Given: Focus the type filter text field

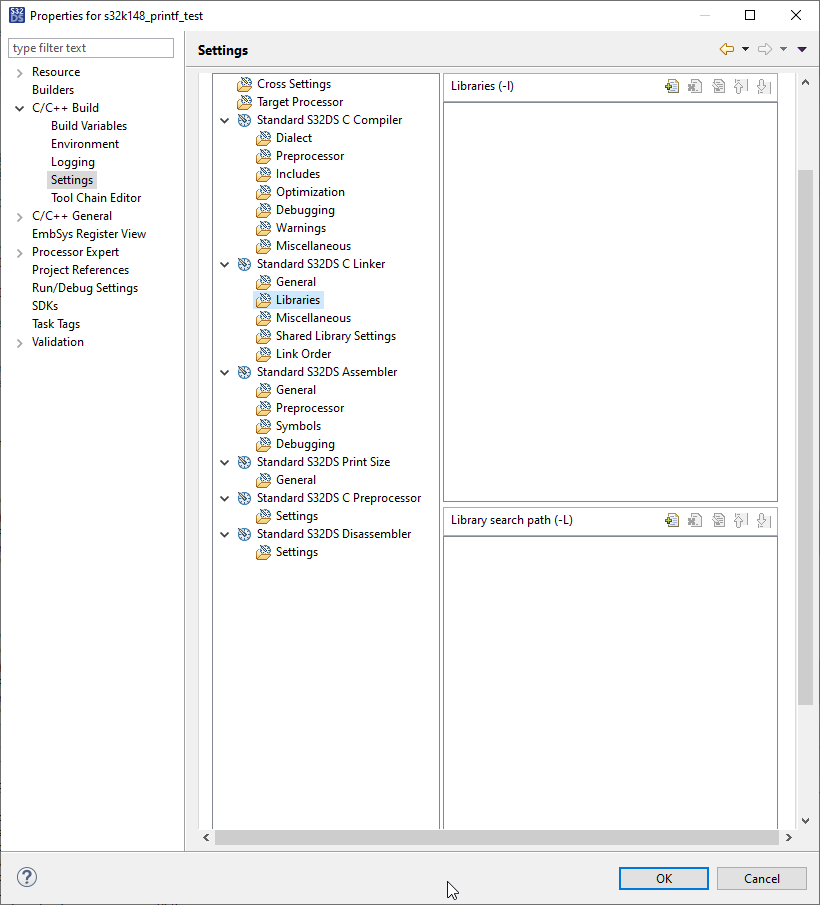Looking at the screenshot, I should pyautogui.click(x=91, y=48).
